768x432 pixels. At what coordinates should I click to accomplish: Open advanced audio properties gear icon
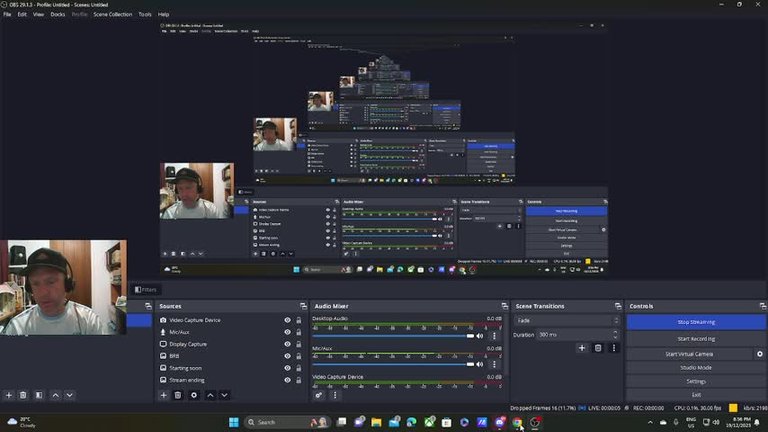(x=319, y=395)
